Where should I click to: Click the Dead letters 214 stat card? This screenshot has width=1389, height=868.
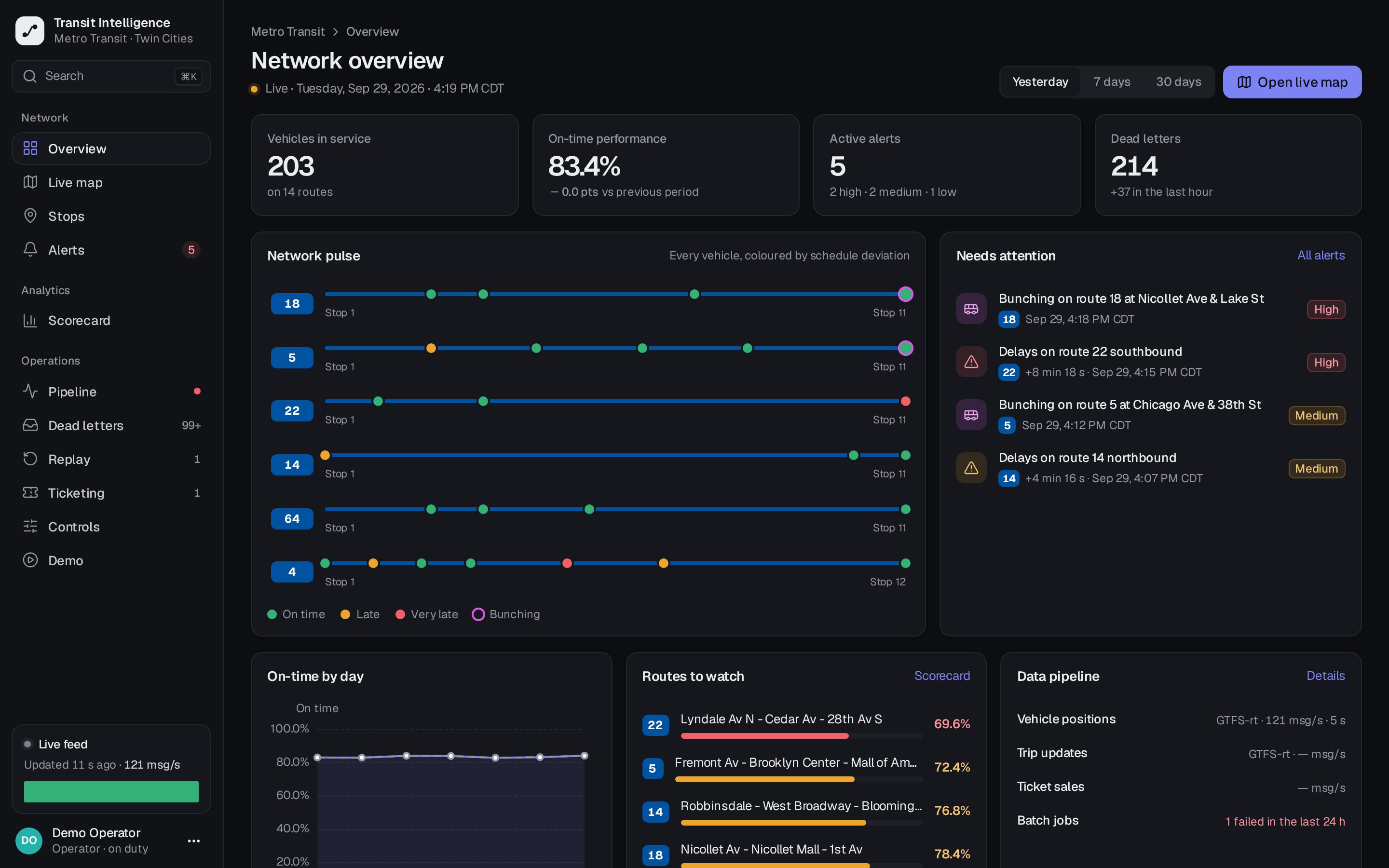(1228, 165)
